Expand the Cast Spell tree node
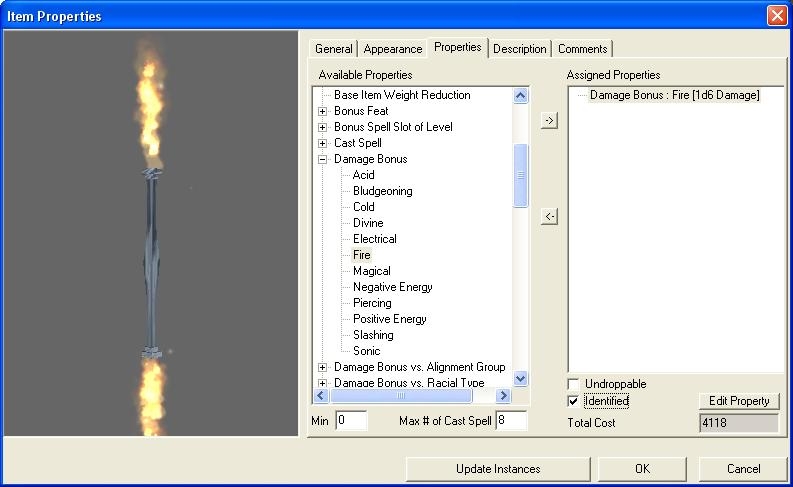Viewport: 793px width, 487px height. point(323,143)
